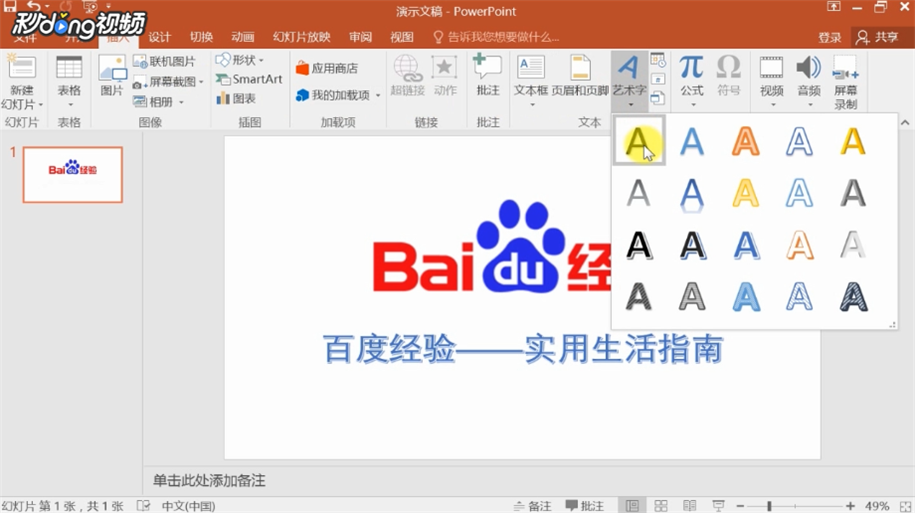Open the 设计 design tab
The width and height of the screenshot is (915, 513).
click(159, 37)
